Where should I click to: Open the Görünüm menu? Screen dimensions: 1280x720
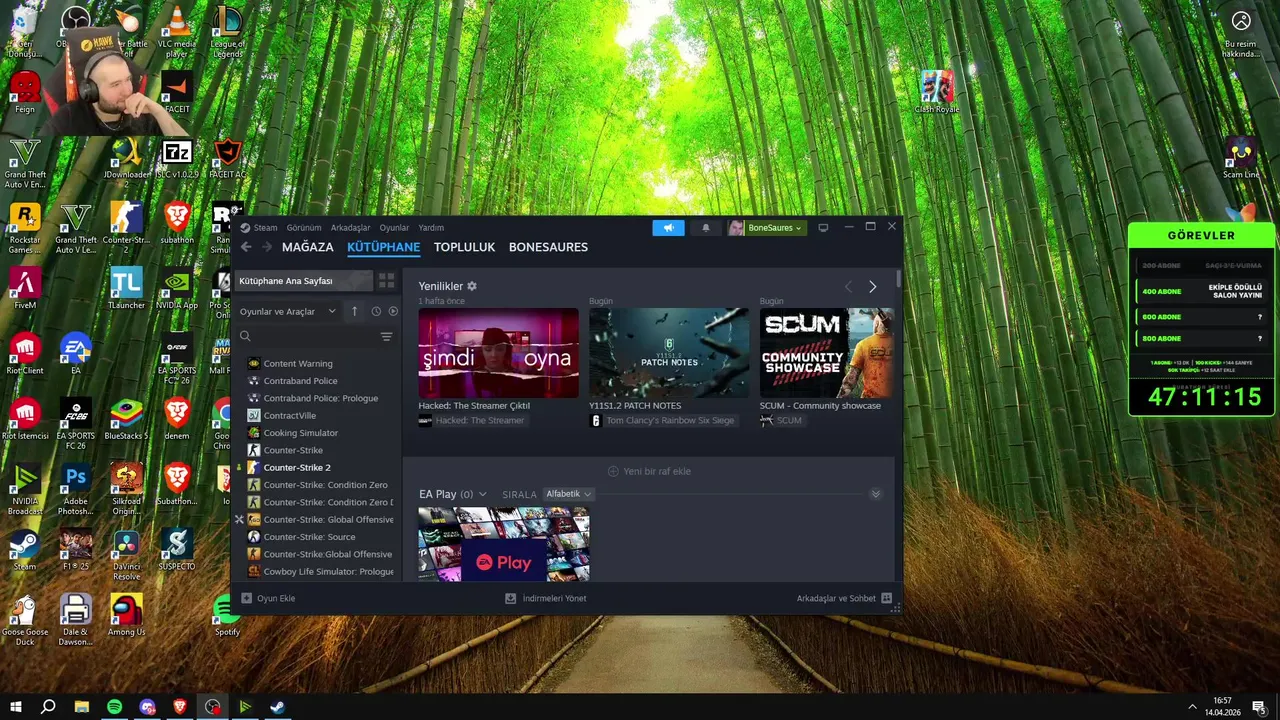tap(304, 228)
